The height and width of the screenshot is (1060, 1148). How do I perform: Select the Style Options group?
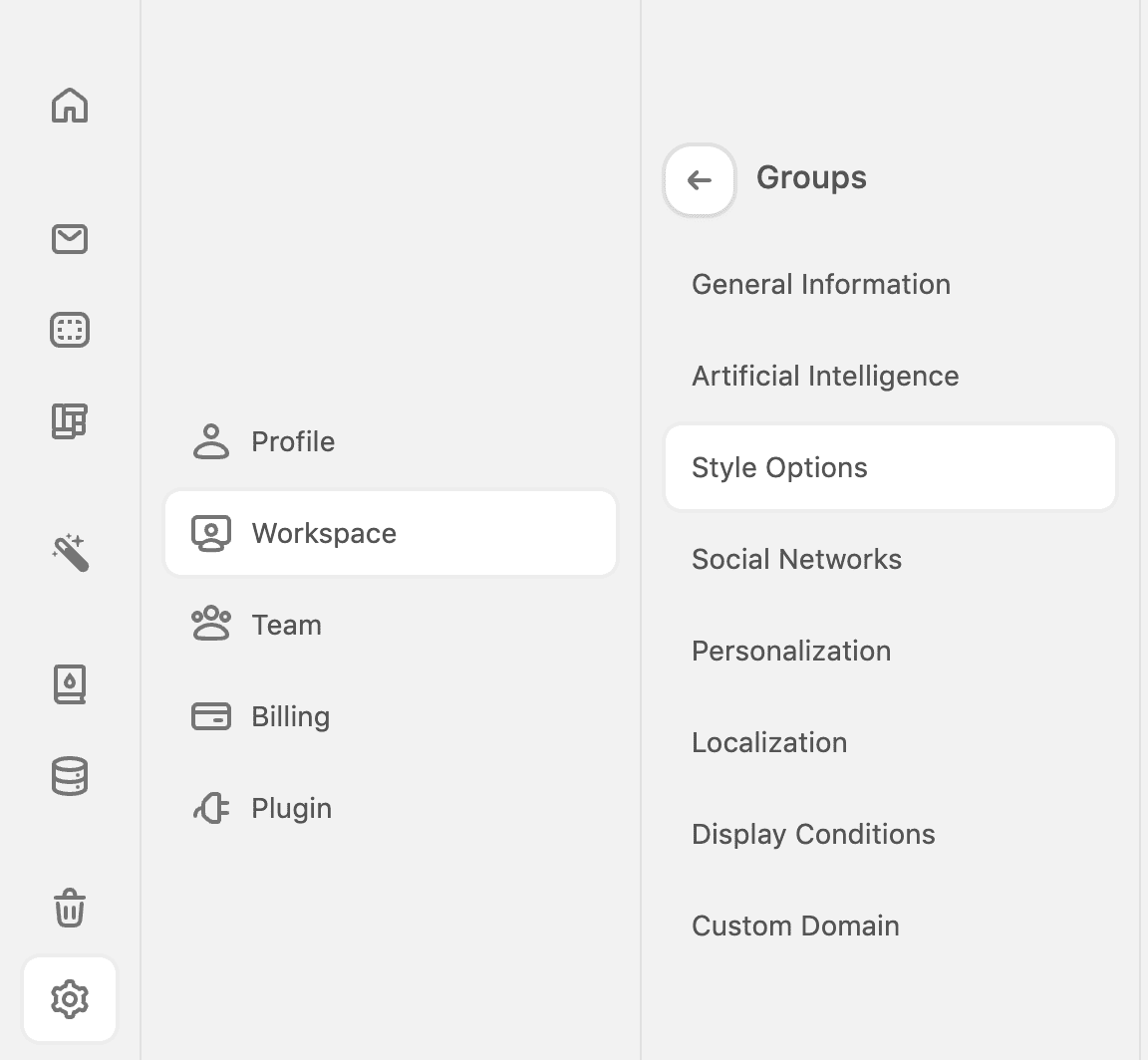(x=779, y=466)
